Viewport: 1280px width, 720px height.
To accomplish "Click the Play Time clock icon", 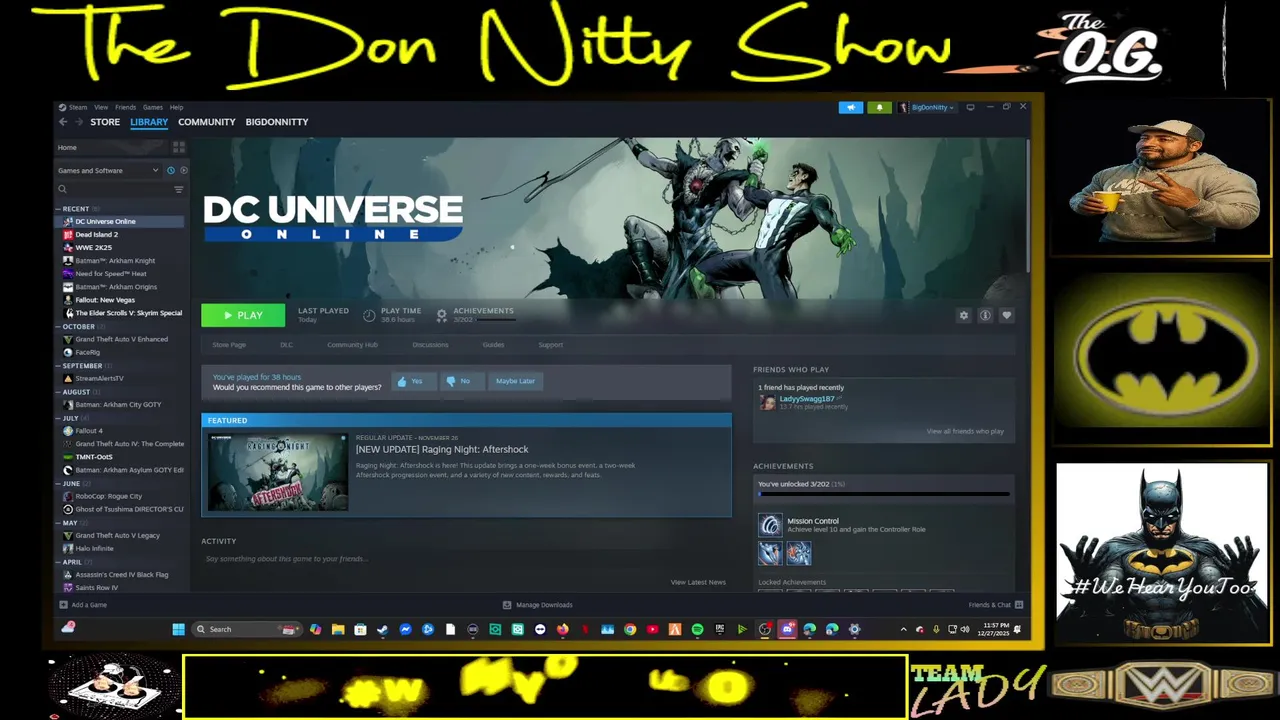I will tap(369, 315).
